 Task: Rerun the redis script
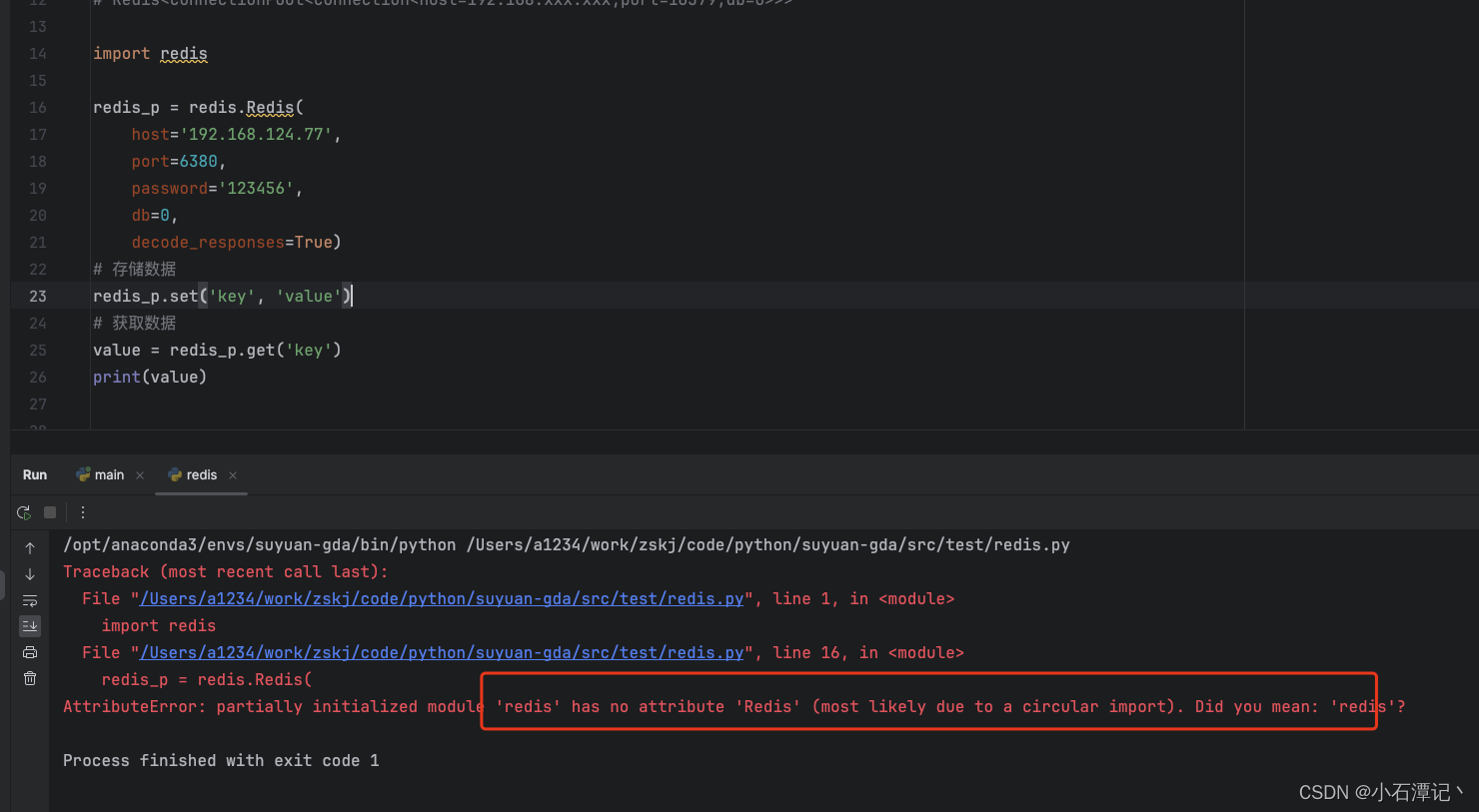tap(23, 512)
